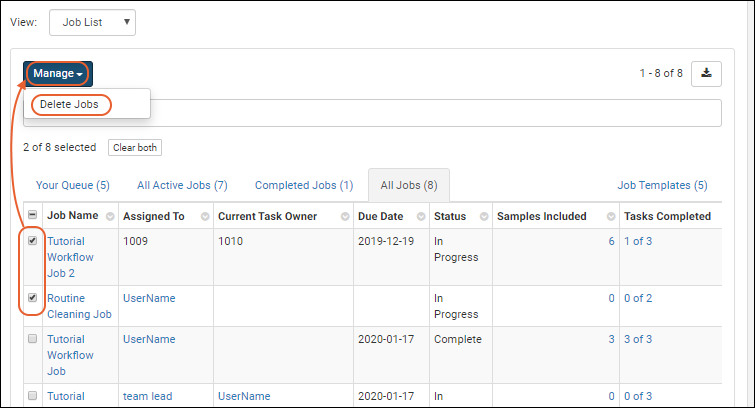Uncheck the Routine Cleaning Job checkbox
Viewport: 755px width, 408px height.
tap(32, 298)
